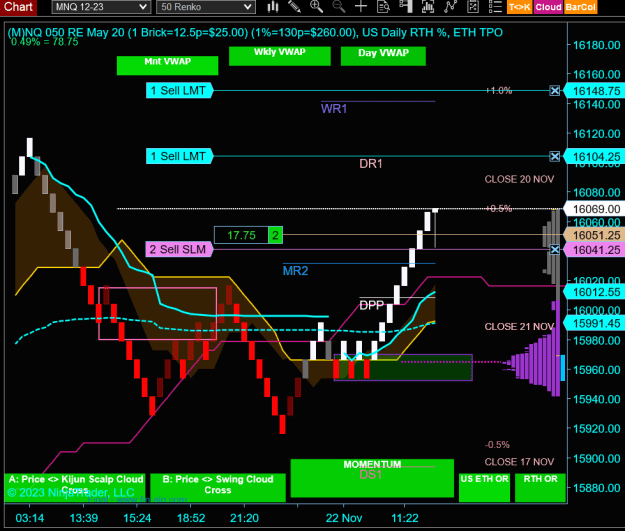The width and height of the screenshot is (625, 531).
Task: Click the 03:14 time axis label
Action: tap(30, 518)
